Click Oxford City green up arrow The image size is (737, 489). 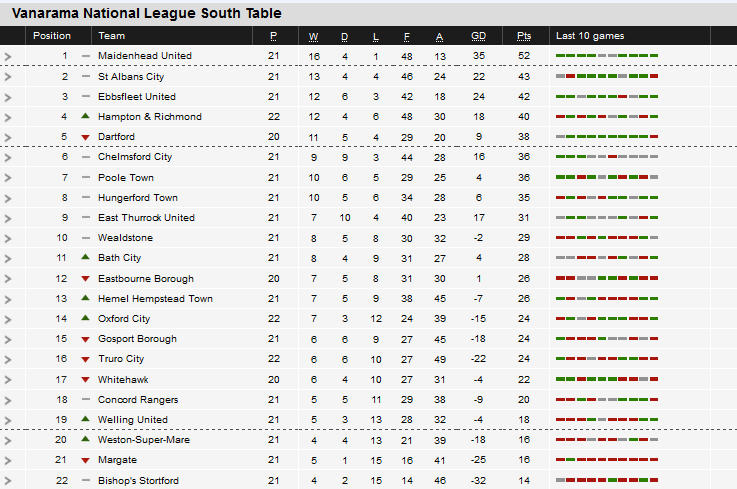(85, 318)
